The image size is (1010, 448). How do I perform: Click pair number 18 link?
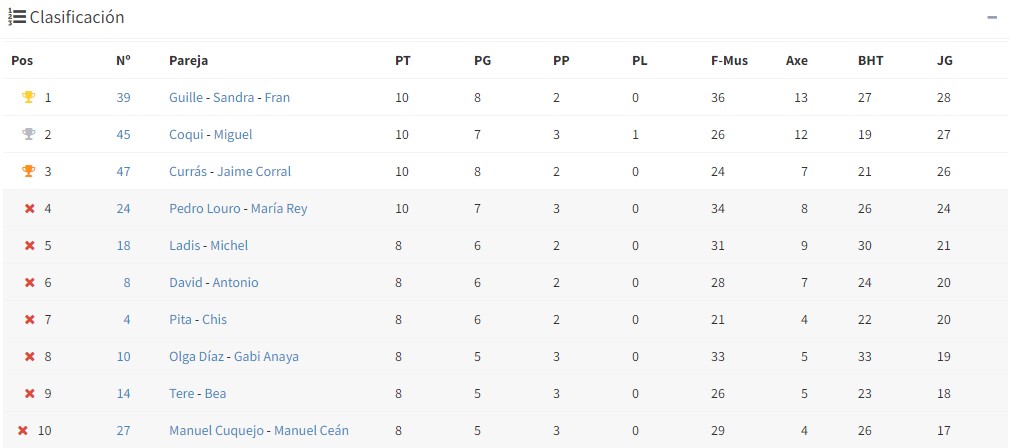[x=123, y=246]
